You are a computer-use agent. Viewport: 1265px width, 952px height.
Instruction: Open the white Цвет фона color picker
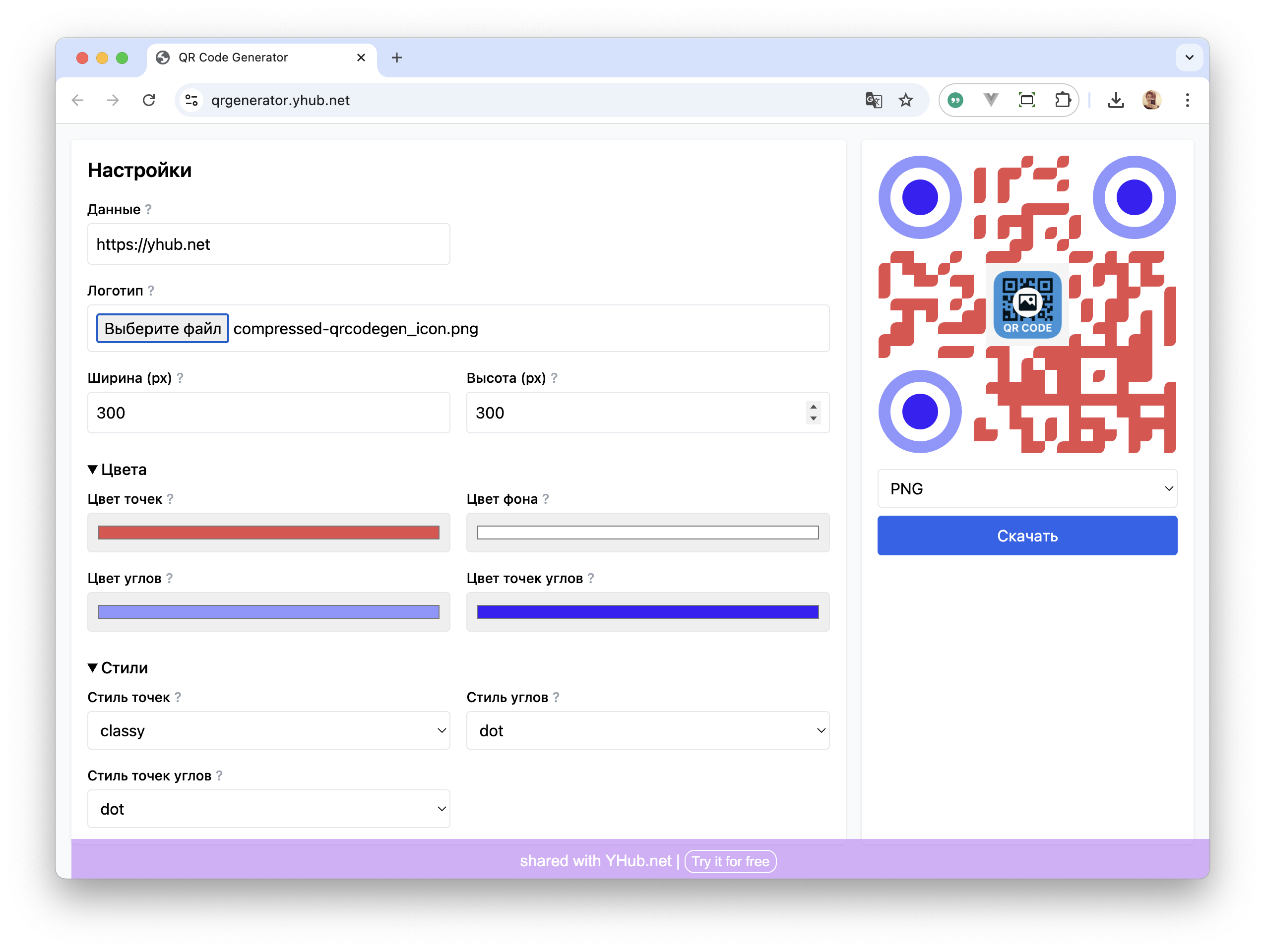(648, 533)
